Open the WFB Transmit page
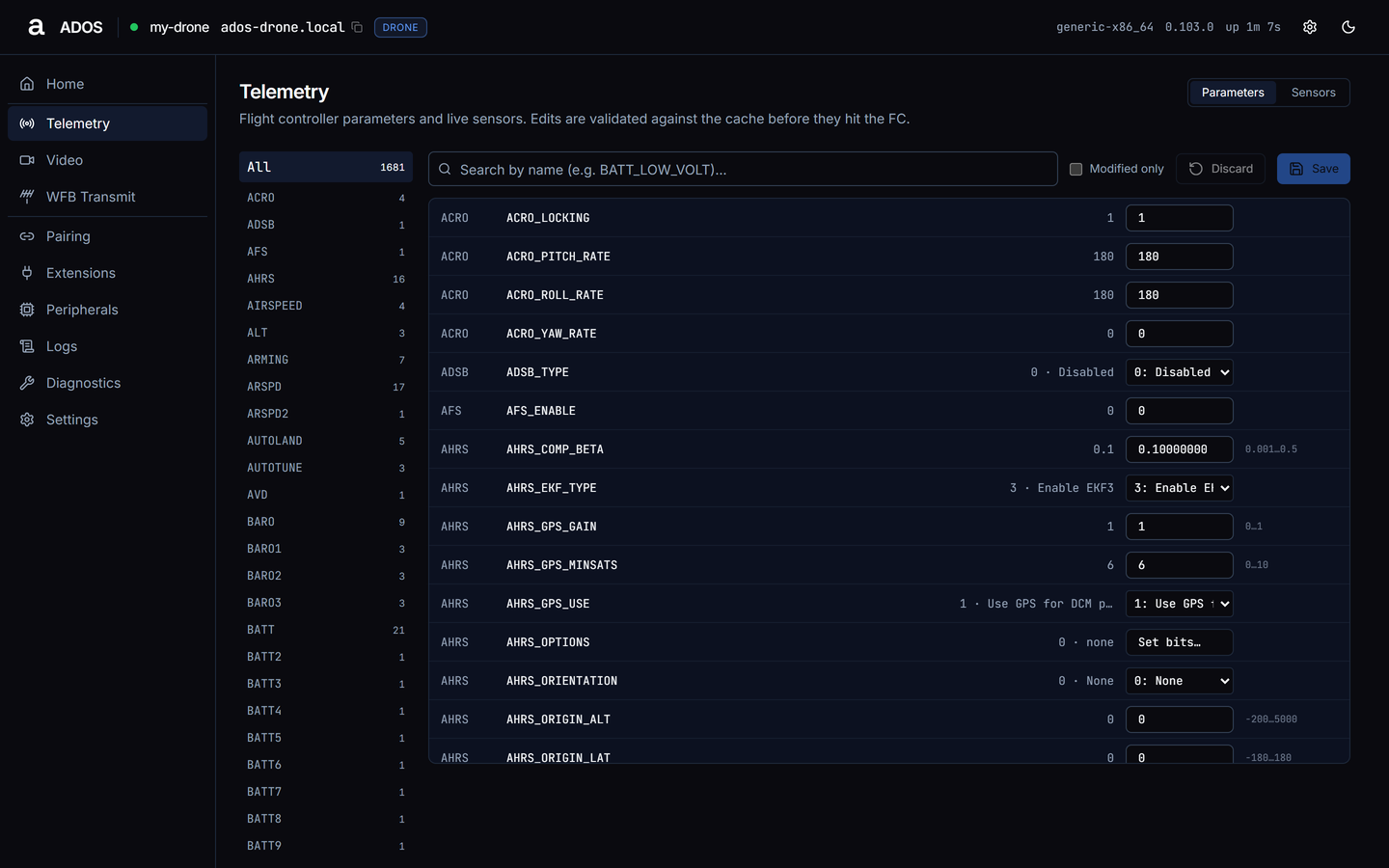 tap(107, 197)
